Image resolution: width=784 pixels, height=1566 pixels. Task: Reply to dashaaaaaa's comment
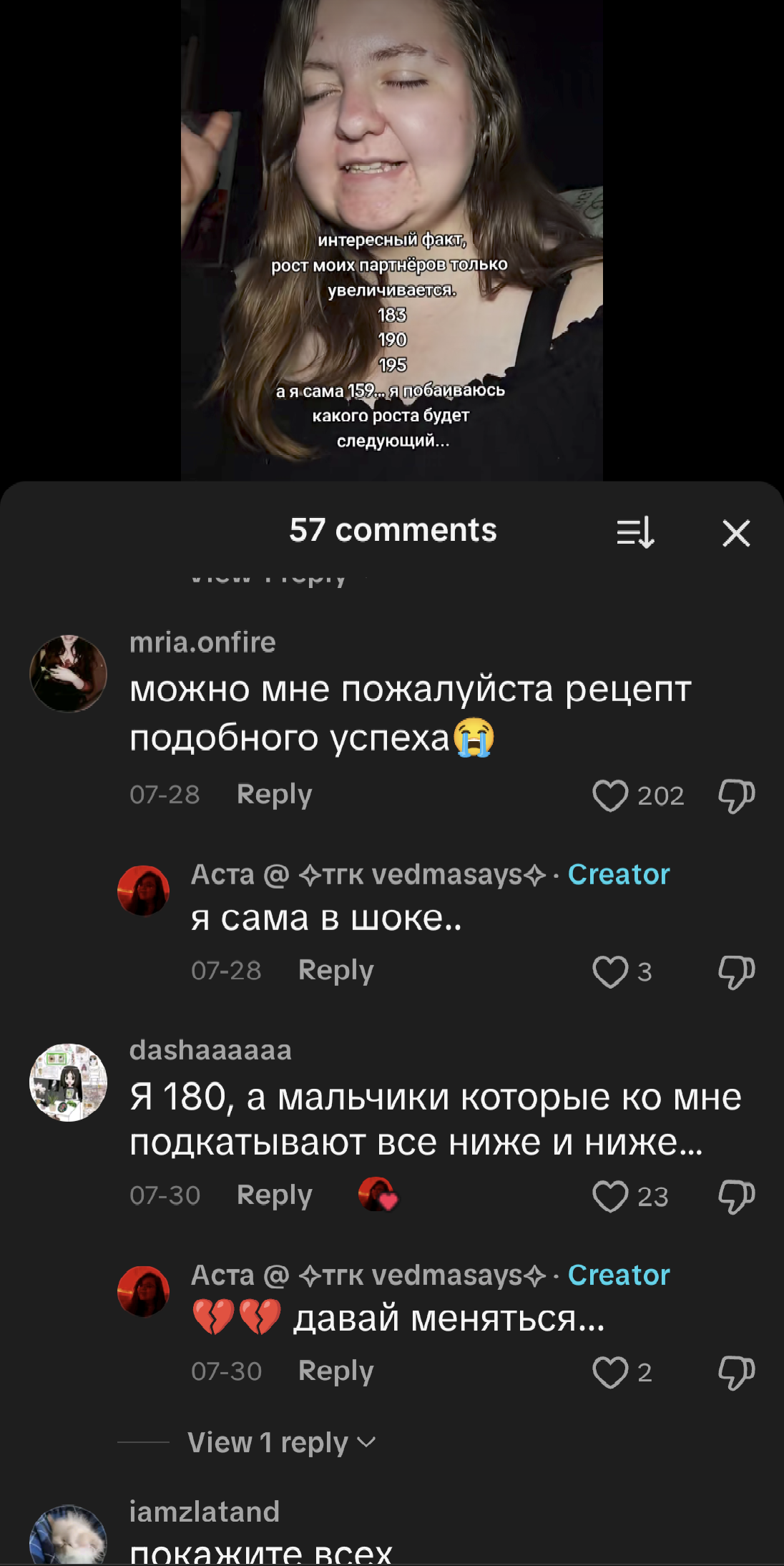(x=275, y=1195)
